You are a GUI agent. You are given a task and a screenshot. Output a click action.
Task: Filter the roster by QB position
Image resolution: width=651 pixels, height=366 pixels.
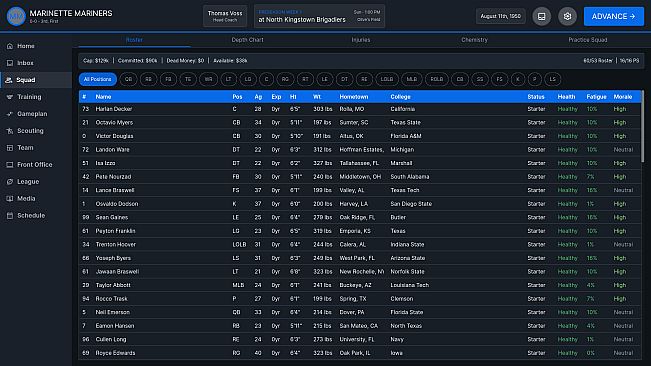point(129,79)
